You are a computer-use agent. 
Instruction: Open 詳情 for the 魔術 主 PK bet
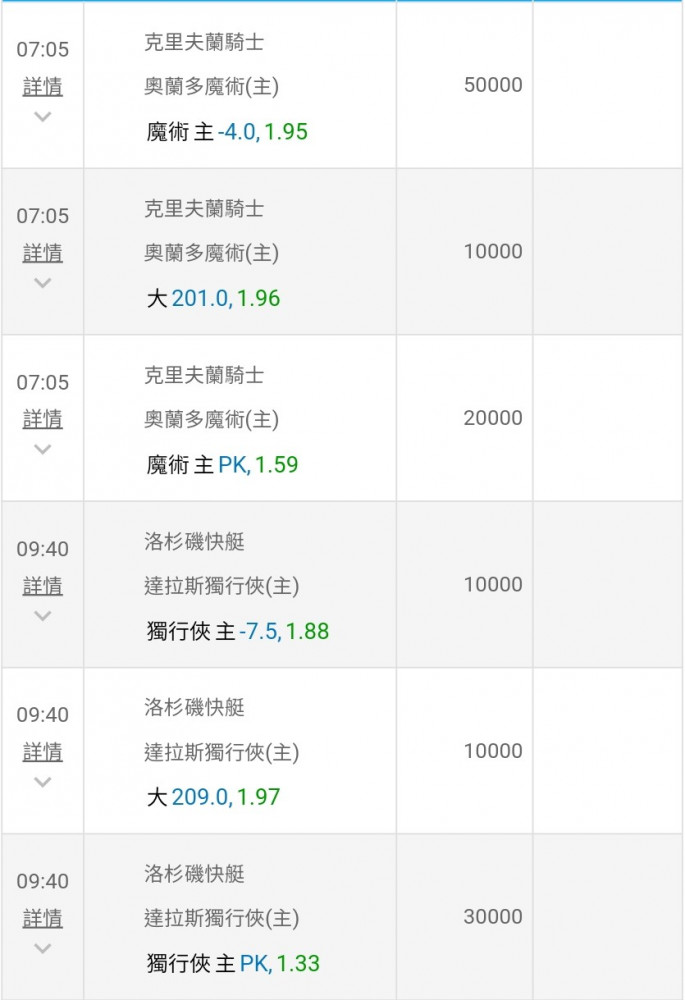[x=43, y=419]
